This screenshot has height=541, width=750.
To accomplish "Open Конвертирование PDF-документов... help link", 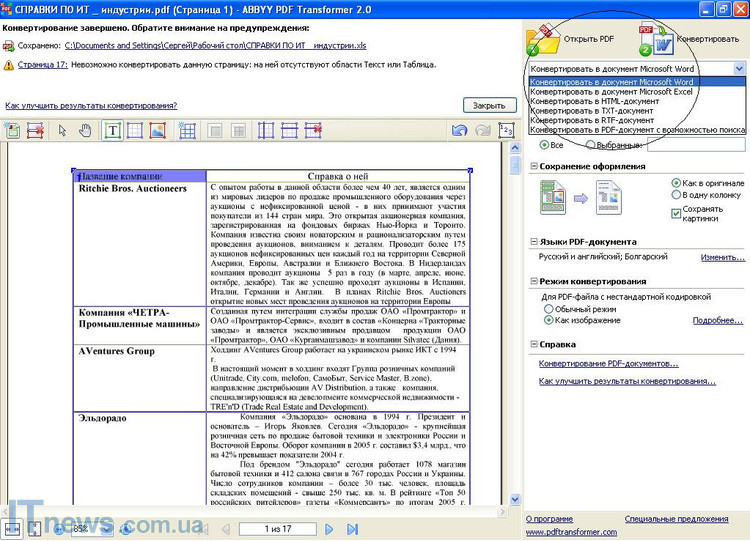I will point(608,364).
